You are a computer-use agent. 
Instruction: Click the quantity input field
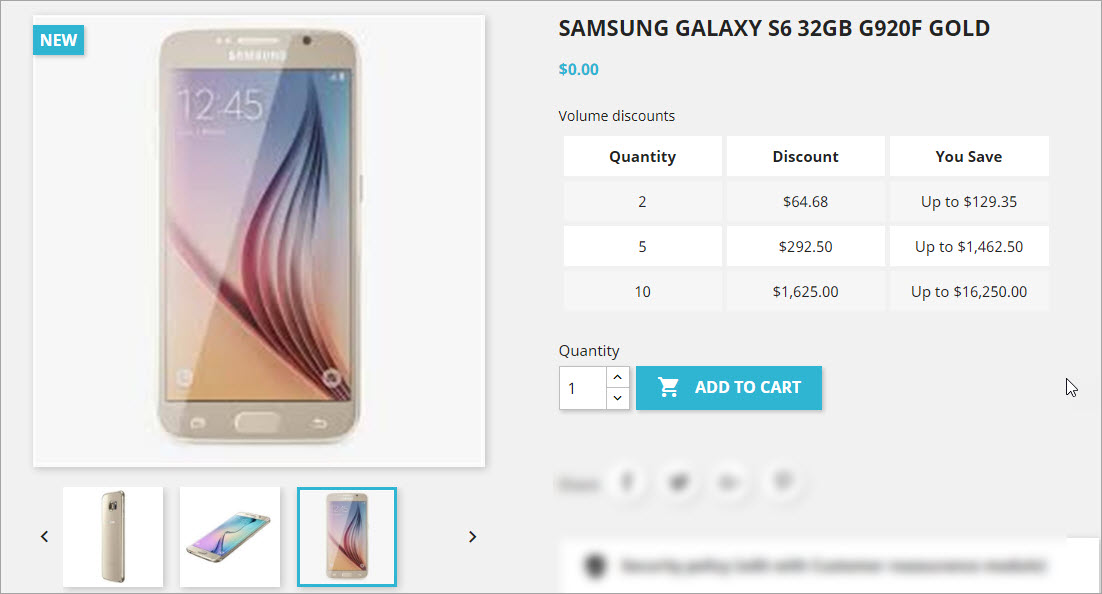point(582,388)
